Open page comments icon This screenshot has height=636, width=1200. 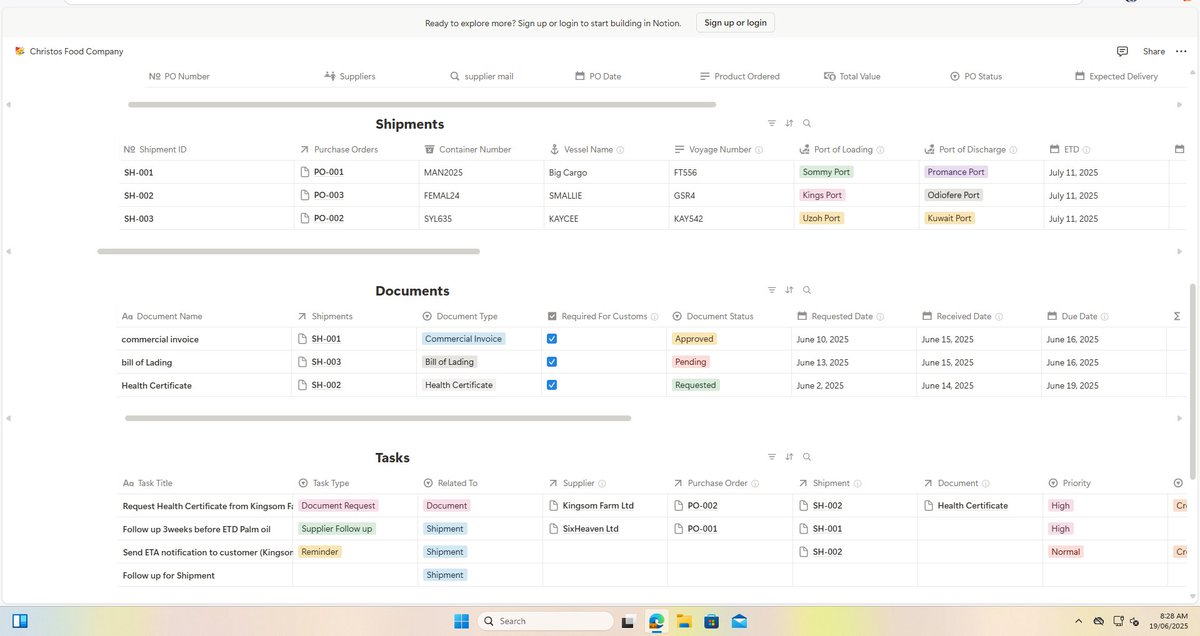[1122, 51]
